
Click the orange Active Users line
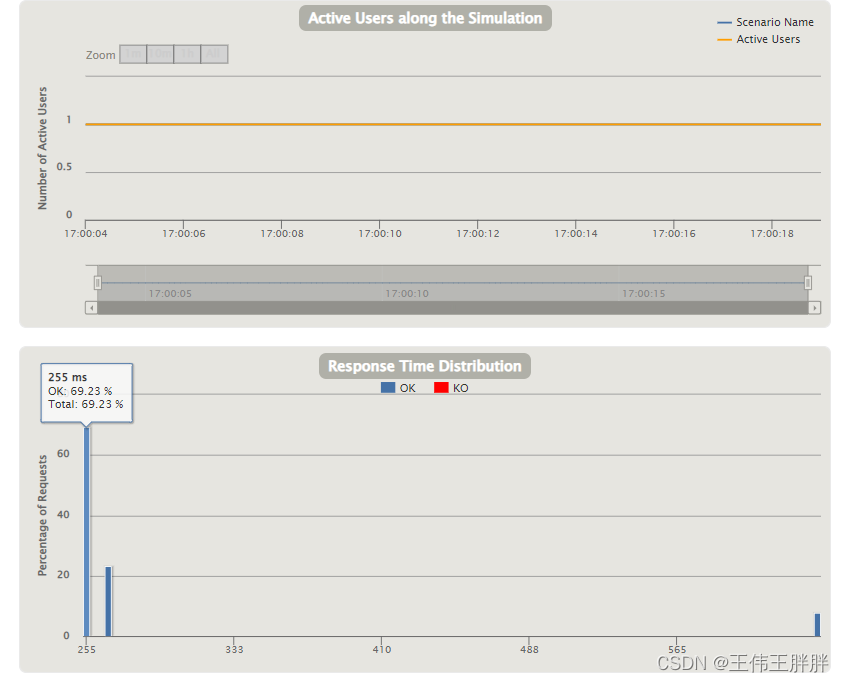(453, 124)
